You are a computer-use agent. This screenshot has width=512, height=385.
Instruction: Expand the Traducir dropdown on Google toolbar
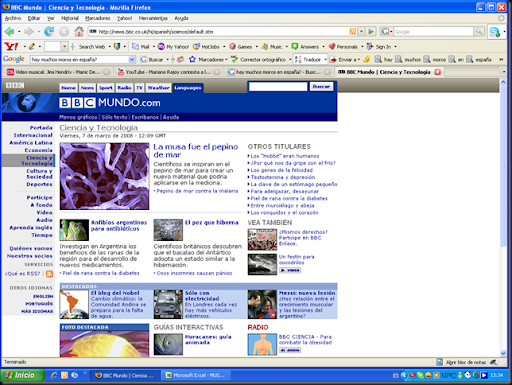click(325, 60)
